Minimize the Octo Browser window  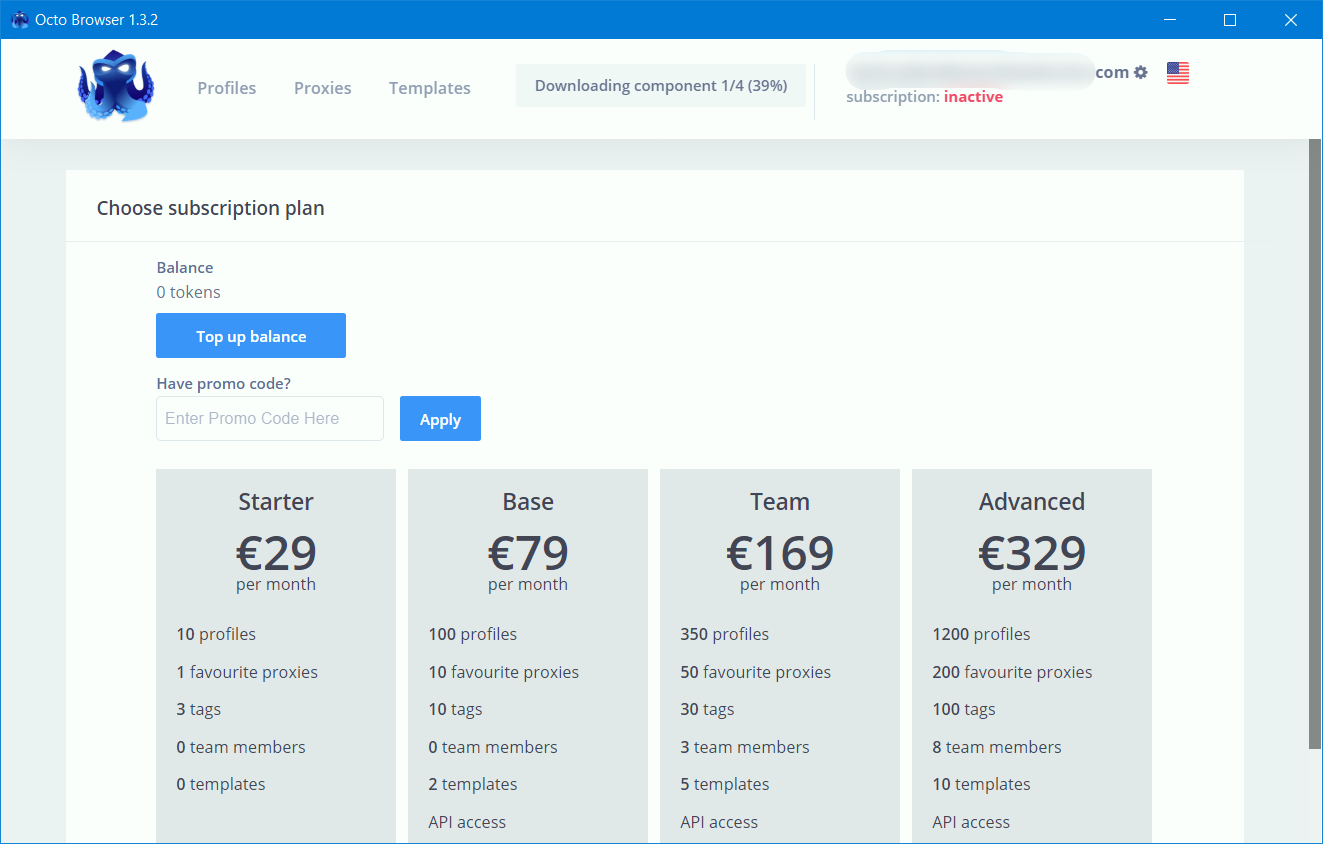tap(1171, 20)
